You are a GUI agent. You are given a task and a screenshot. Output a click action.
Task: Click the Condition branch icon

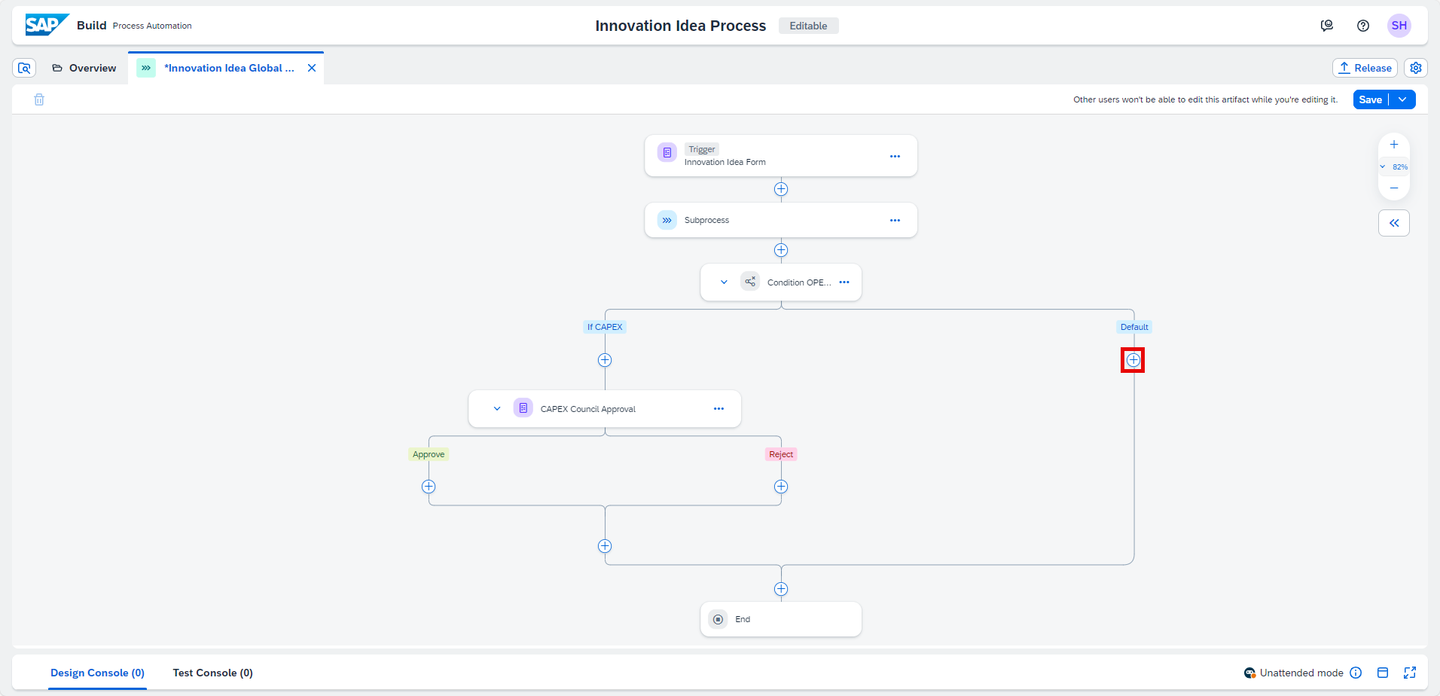pos(750,282)
